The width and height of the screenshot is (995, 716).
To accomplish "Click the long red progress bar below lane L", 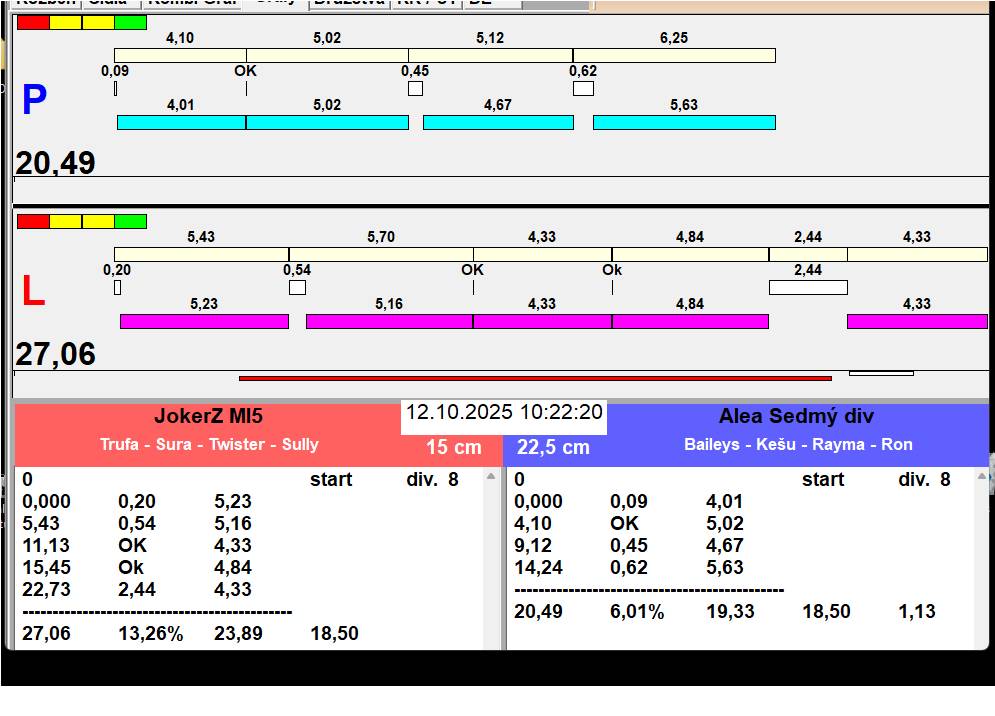I will tap(535, 378).
